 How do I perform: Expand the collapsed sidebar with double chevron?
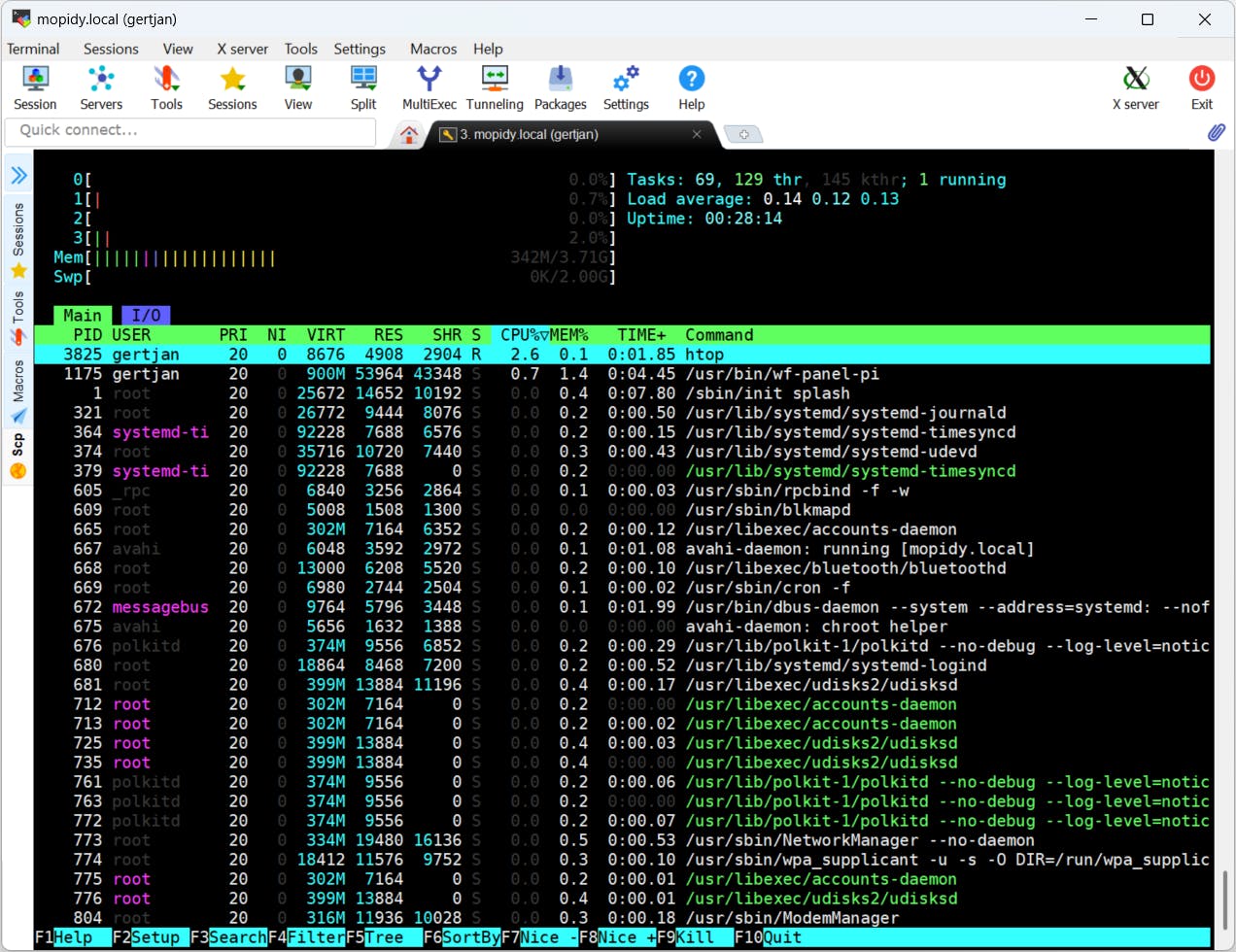coord(18,176)
